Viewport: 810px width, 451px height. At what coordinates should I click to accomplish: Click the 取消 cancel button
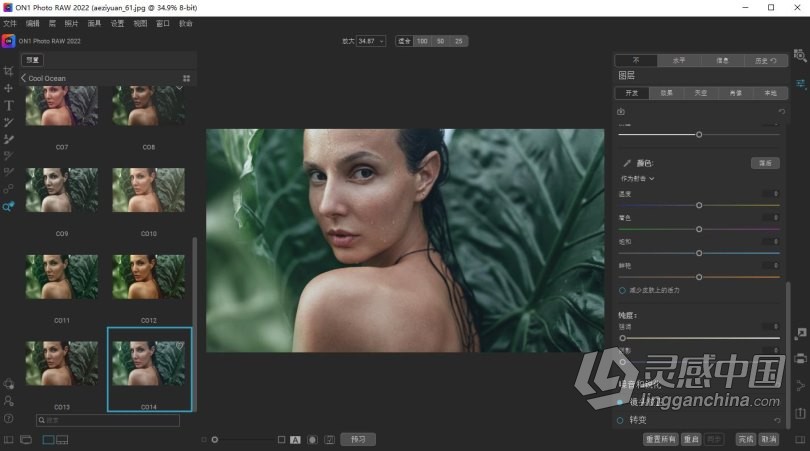tap(769, 440)
